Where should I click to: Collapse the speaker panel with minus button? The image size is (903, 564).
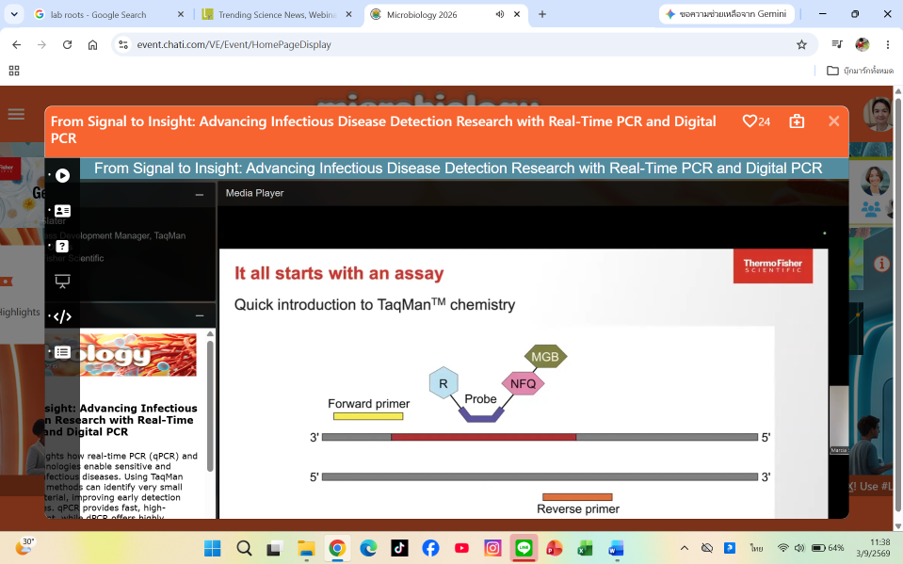tap(199, 195)
